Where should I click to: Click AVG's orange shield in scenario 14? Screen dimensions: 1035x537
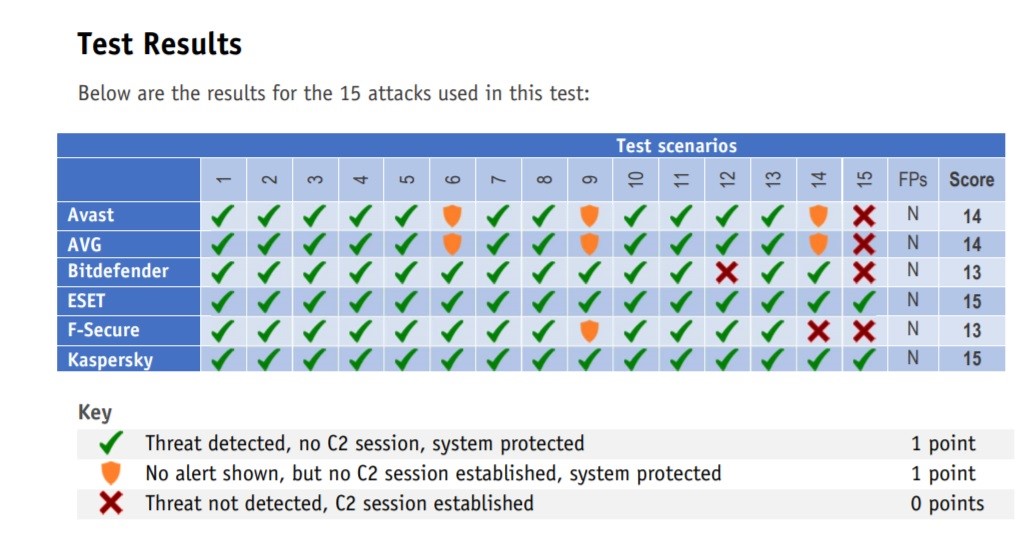pyautogui.click(x=818, y=244)
